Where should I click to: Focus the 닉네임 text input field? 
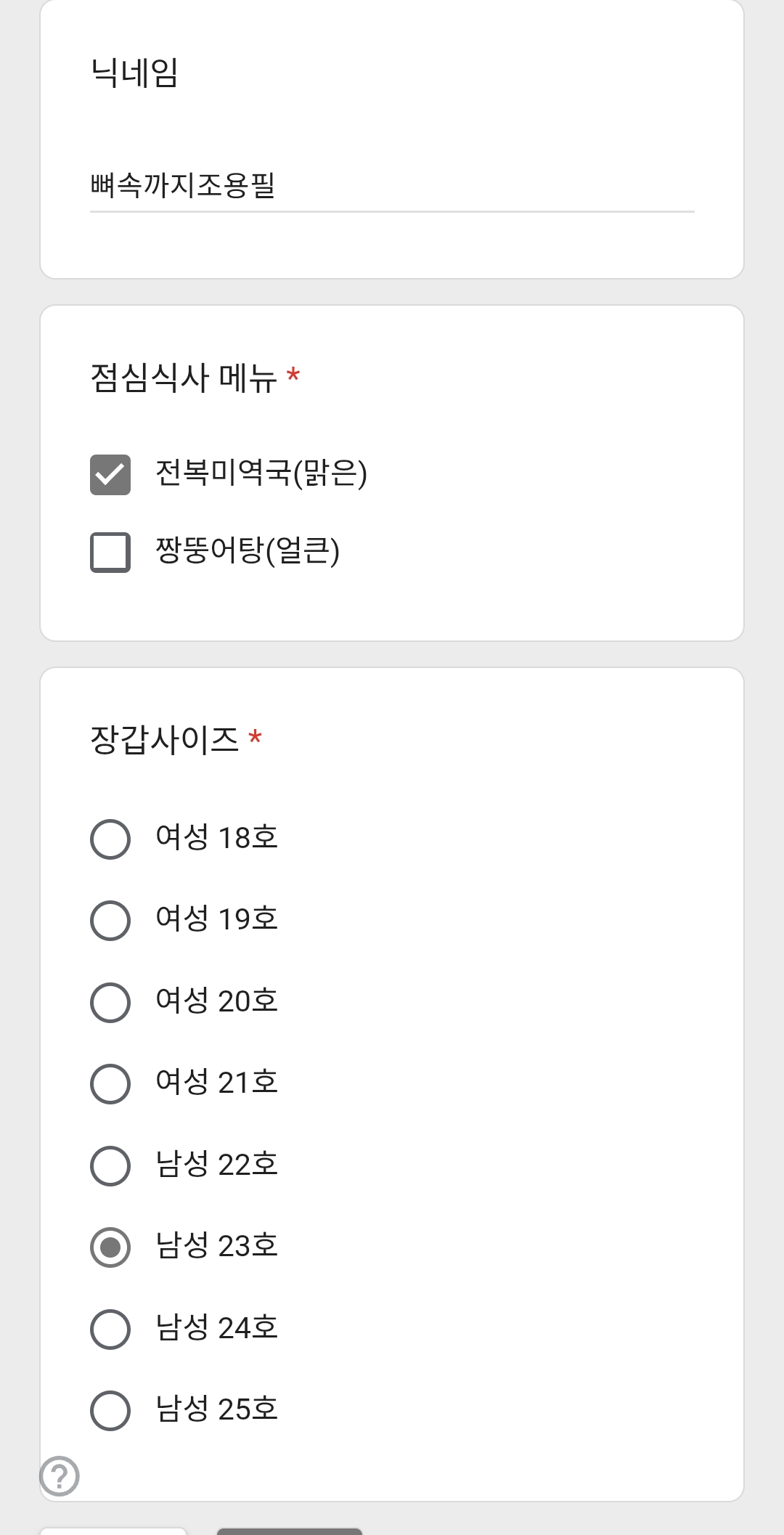click(x=392, y=187)
